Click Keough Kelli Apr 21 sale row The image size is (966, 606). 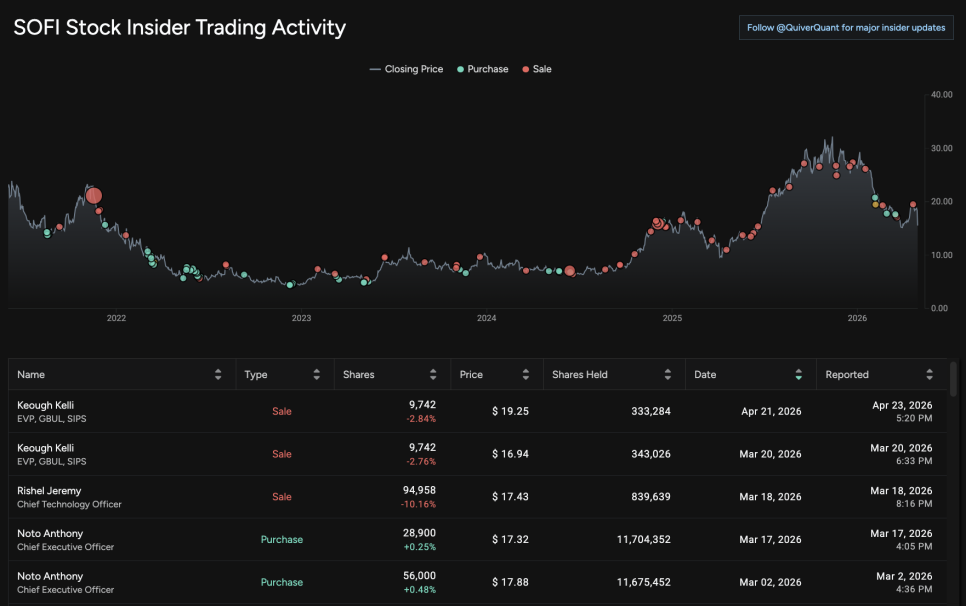pyautogui.click(x=400, y=411)
